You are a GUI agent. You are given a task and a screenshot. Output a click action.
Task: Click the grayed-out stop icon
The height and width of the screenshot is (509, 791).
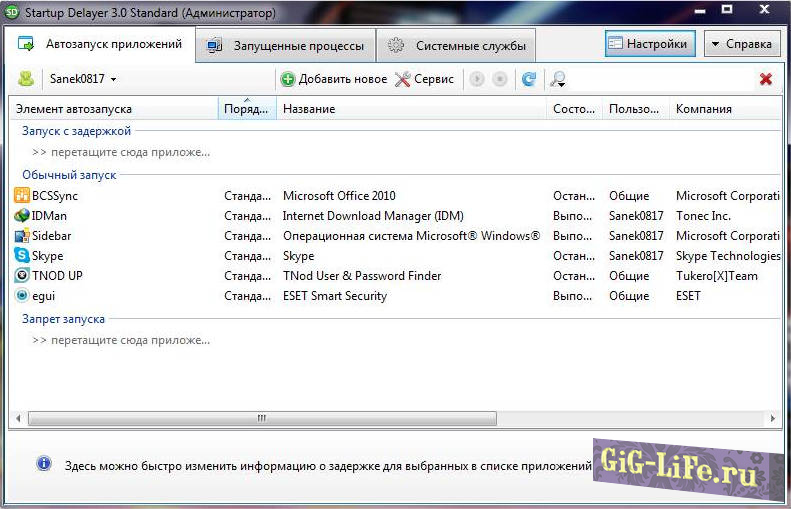(500, 79)
